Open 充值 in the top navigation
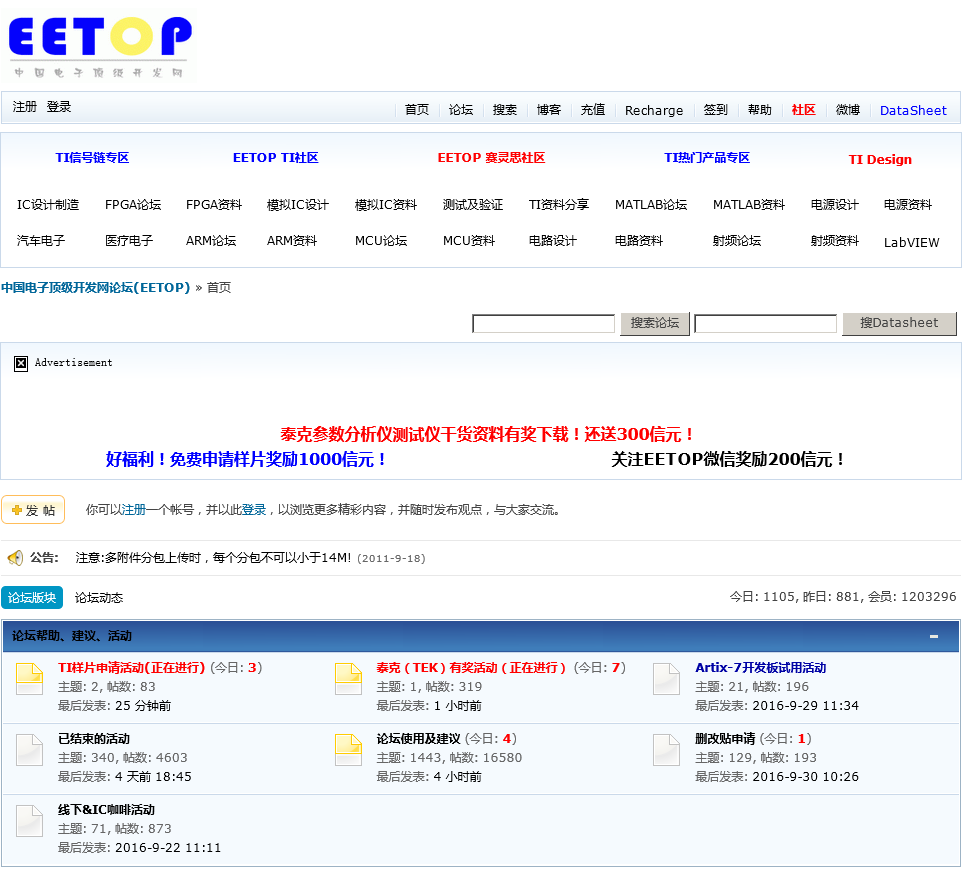The height and width of the screenshot is (875, 962). pos(593,110)
